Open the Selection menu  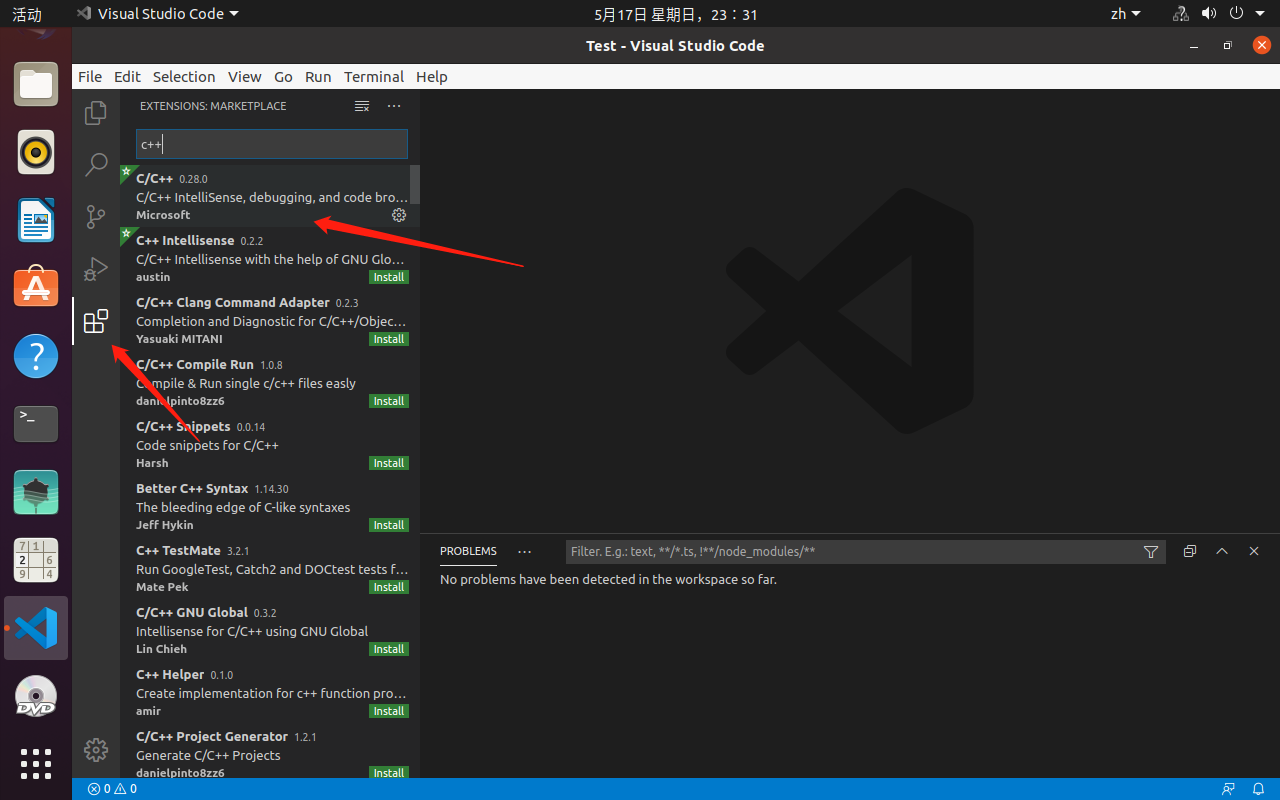point(184,77)
